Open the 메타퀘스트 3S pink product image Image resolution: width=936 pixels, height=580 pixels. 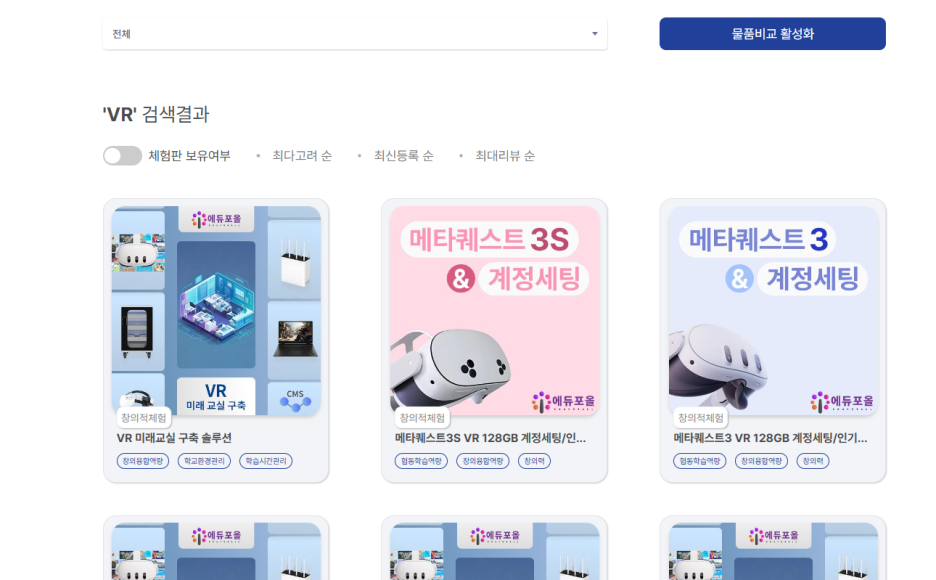coord(494,310)
